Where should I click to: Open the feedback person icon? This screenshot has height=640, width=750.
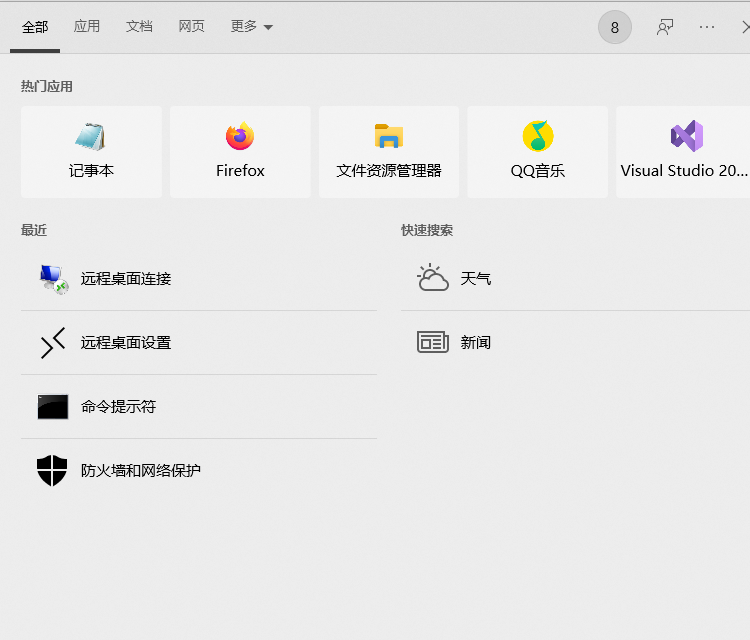pos(665,27)
